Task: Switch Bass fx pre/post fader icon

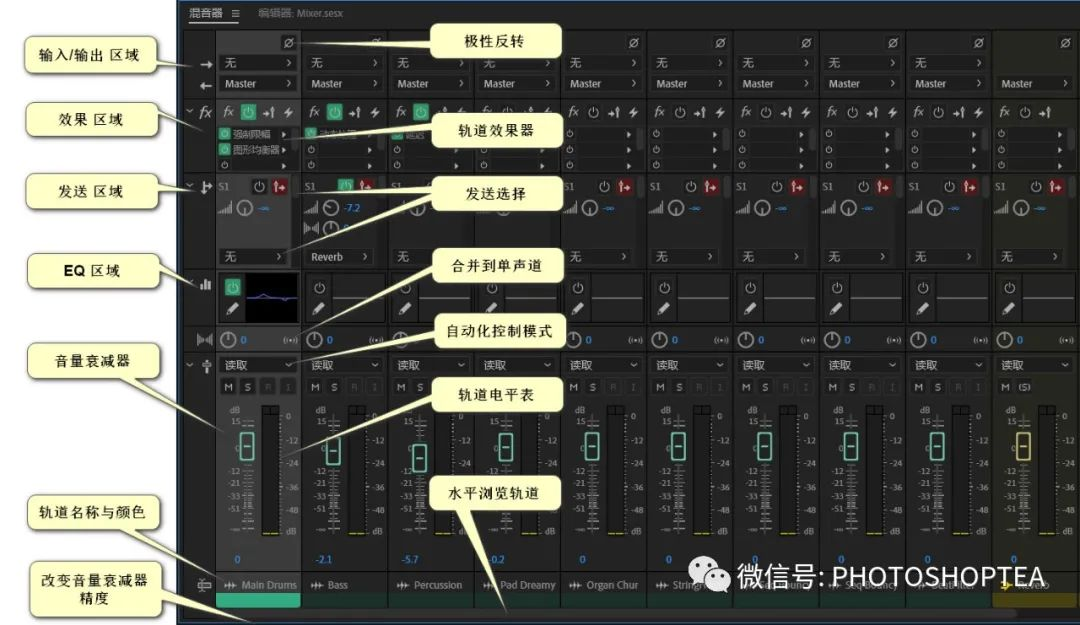Action: point(355,112)
